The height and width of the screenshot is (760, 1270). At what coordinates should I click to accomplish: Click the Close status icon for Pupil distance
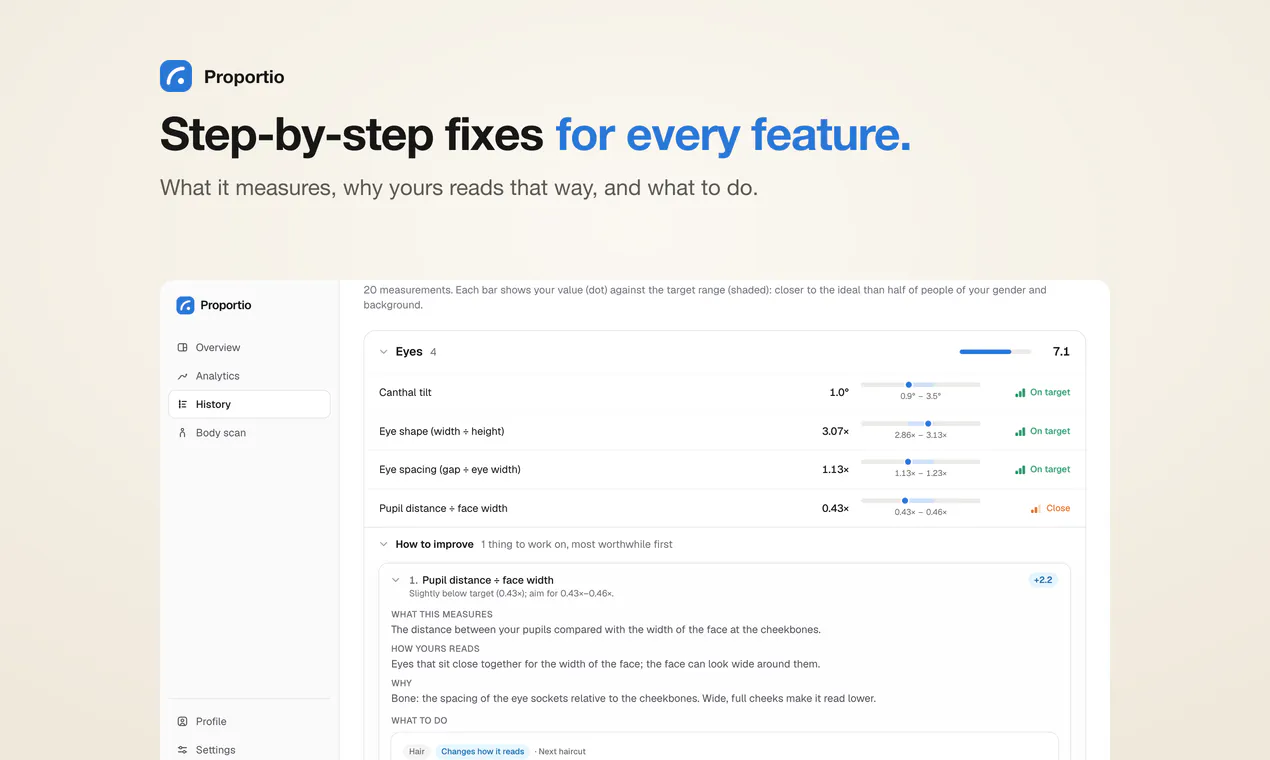pos(1035,509)
